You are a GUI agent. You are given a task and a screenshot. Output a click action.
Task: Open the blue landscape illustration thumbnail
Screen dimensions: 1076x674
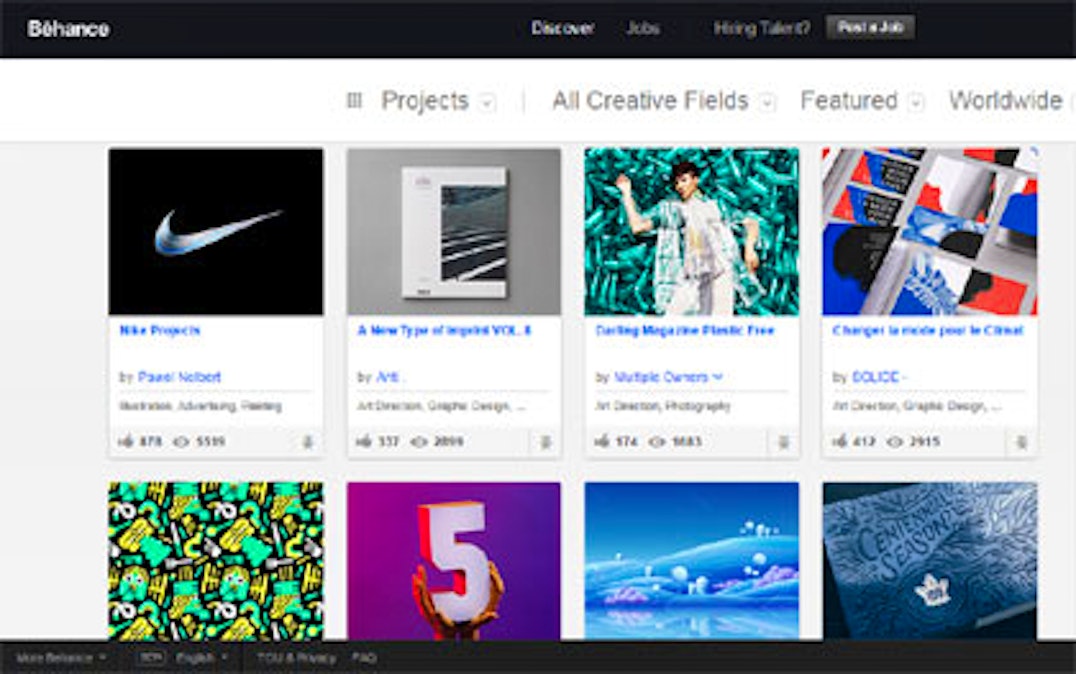tap(692, 561)
